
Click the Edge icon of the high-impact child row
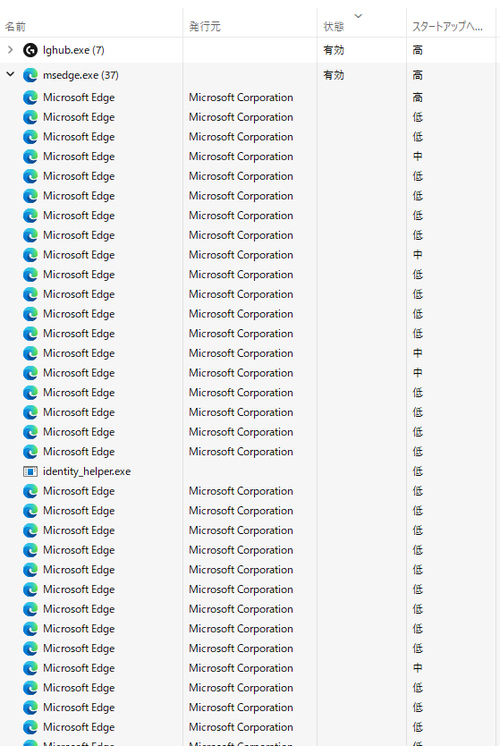click(x=30, y=98)
